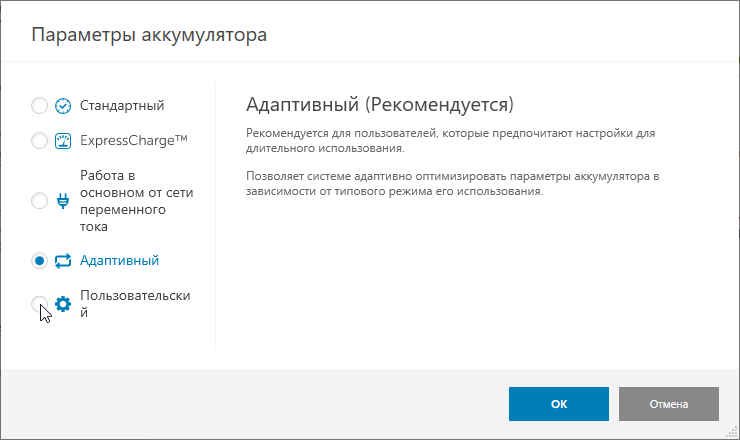Click the Adaptive mode arrows icon
The width and height of the screenshot is (740, 440).
coord(63,261)
